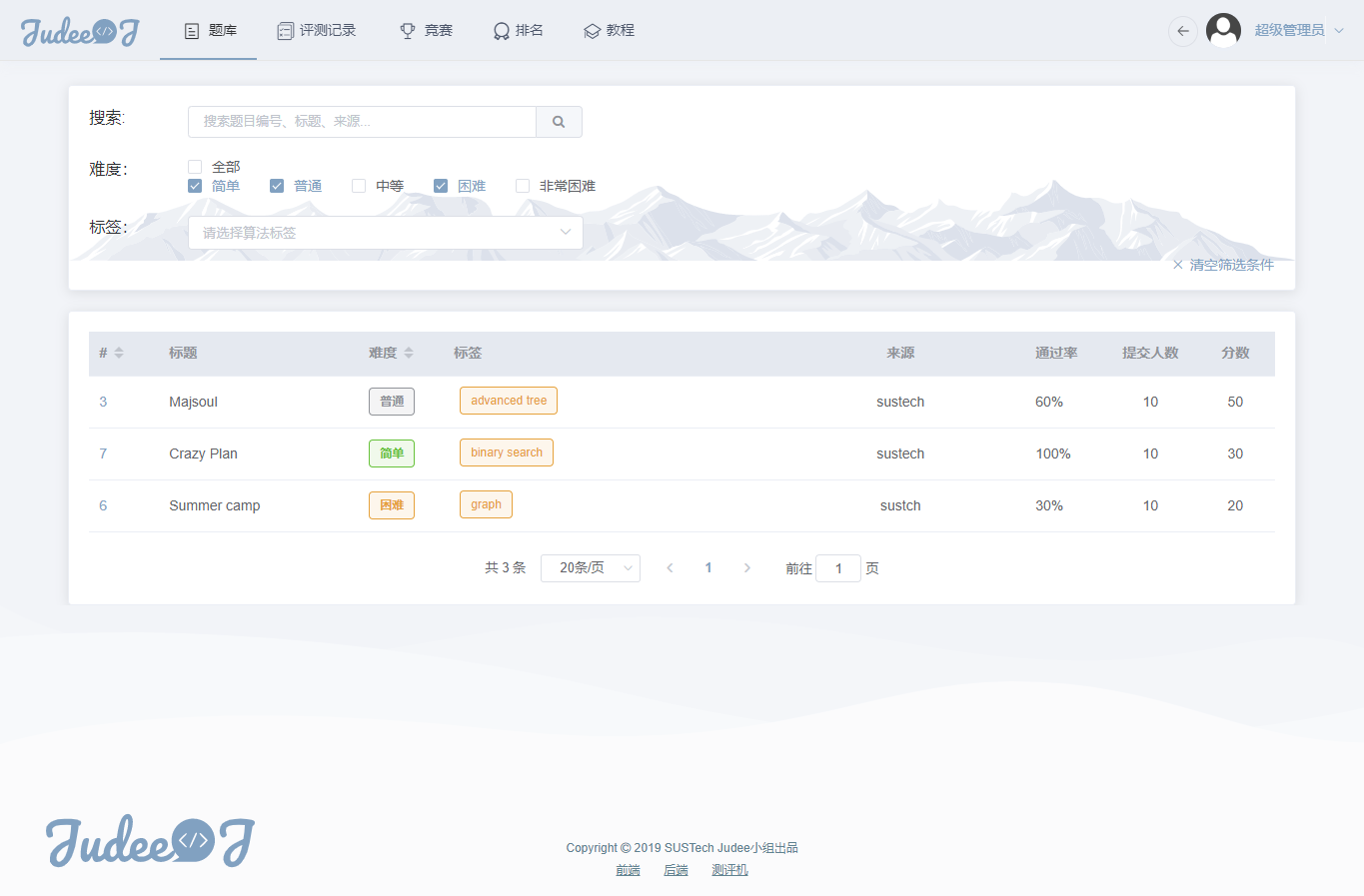This screenshot has width=1364, height=896.
Task: Open the 20条/页 page-size dropdown
Action: point(590,567)
